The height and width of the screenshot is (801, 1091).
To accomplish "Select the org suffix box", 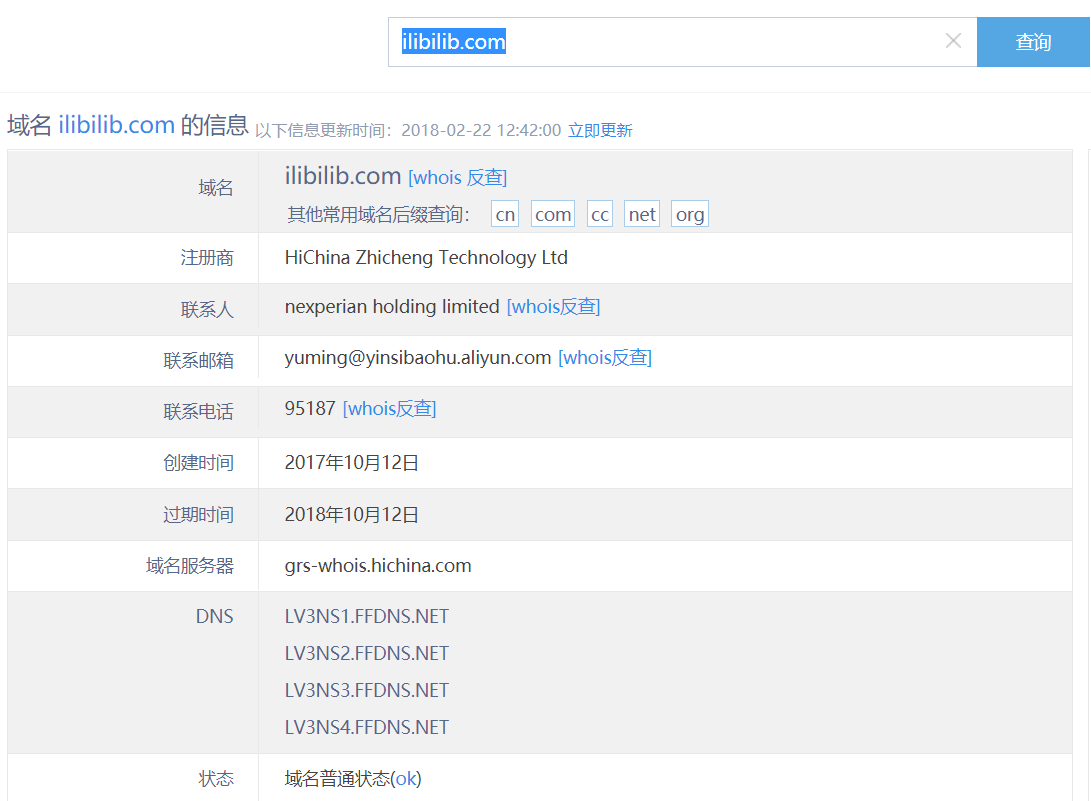I will (690, 214).
